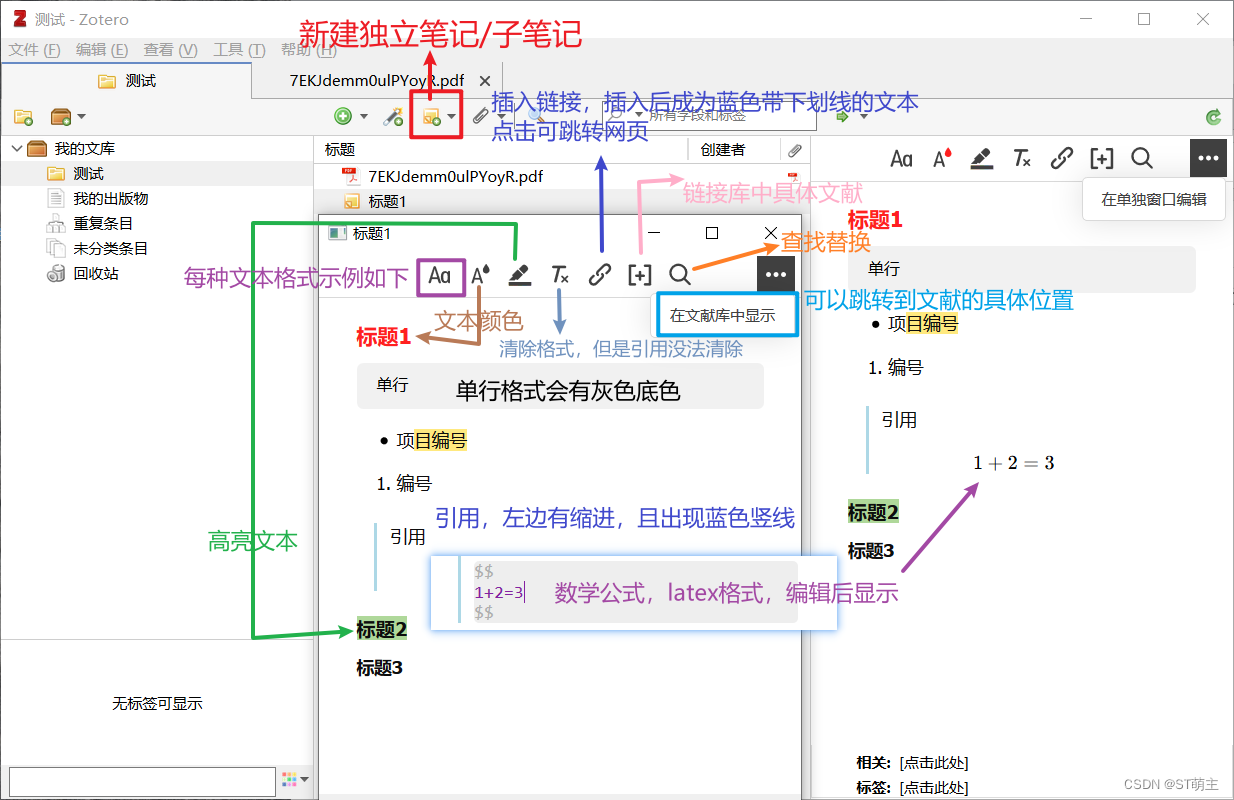Click the green New Item plus icon

pyautogui.click(x=343, y=117)
